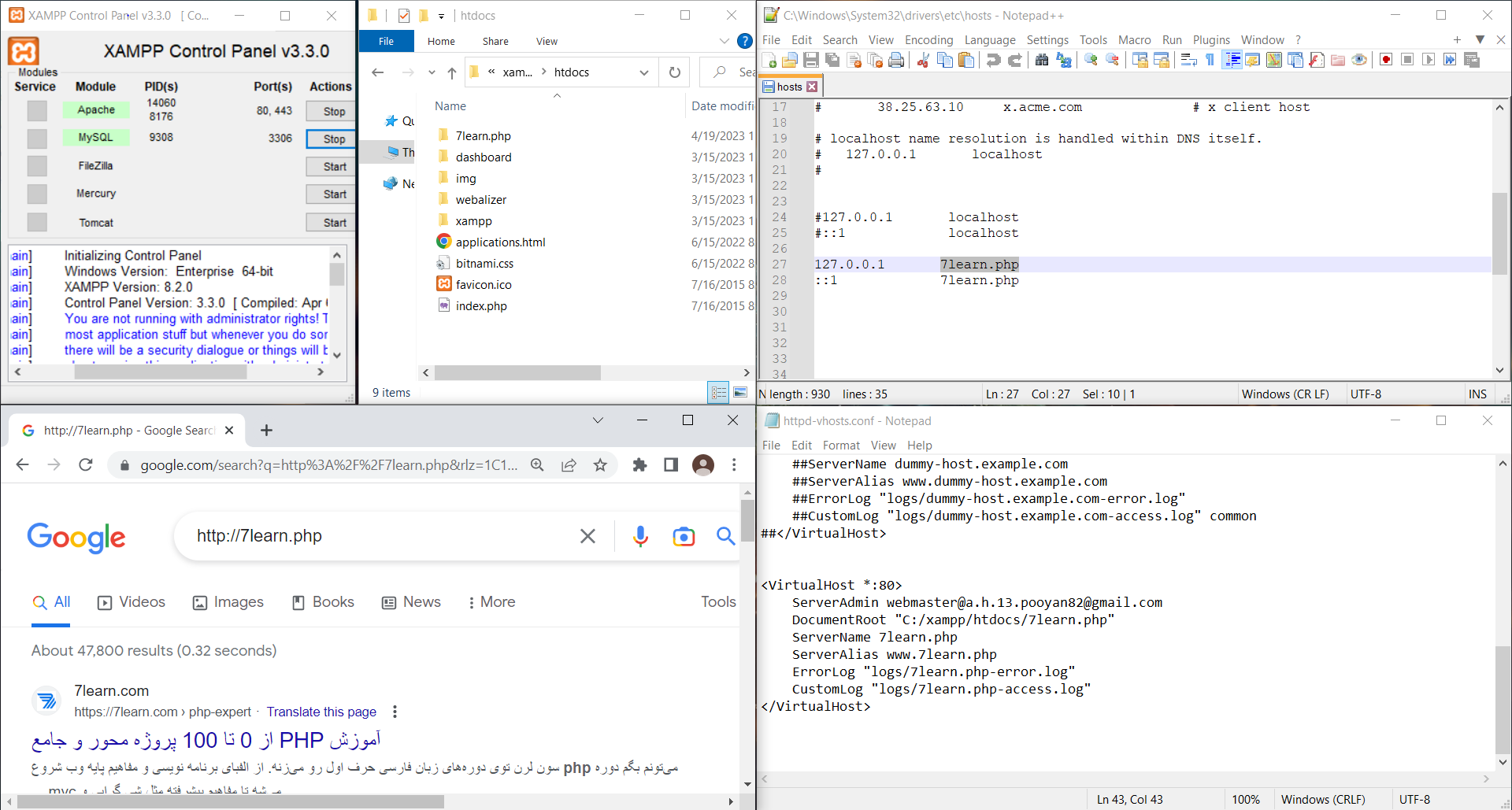
Task: Click the Print icon in Notepad++ toolbar
Action: click(x=896, y=60)
